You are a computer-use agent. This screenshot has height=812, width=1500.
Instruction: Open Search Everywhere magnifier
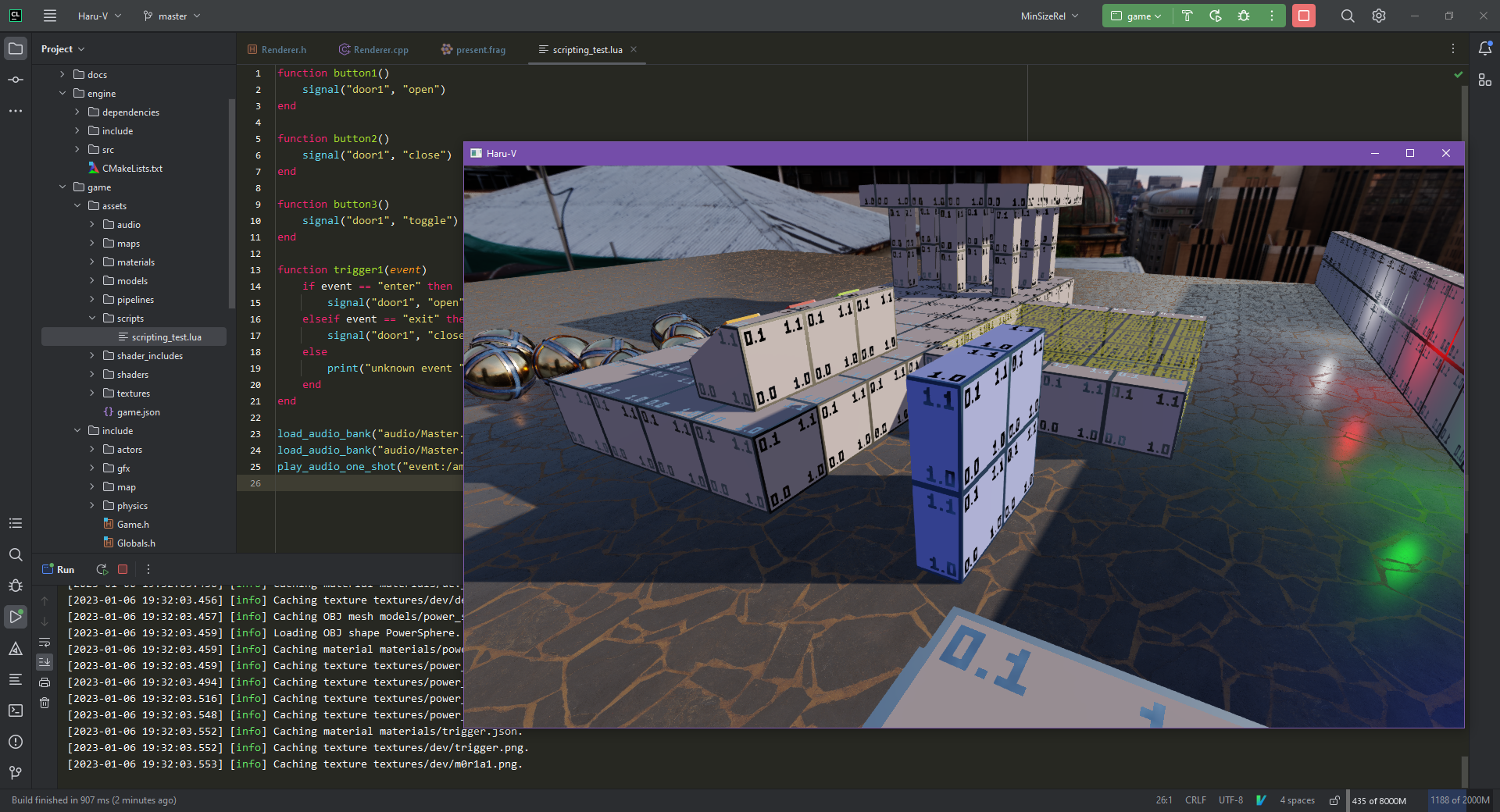click(1348, 16)
